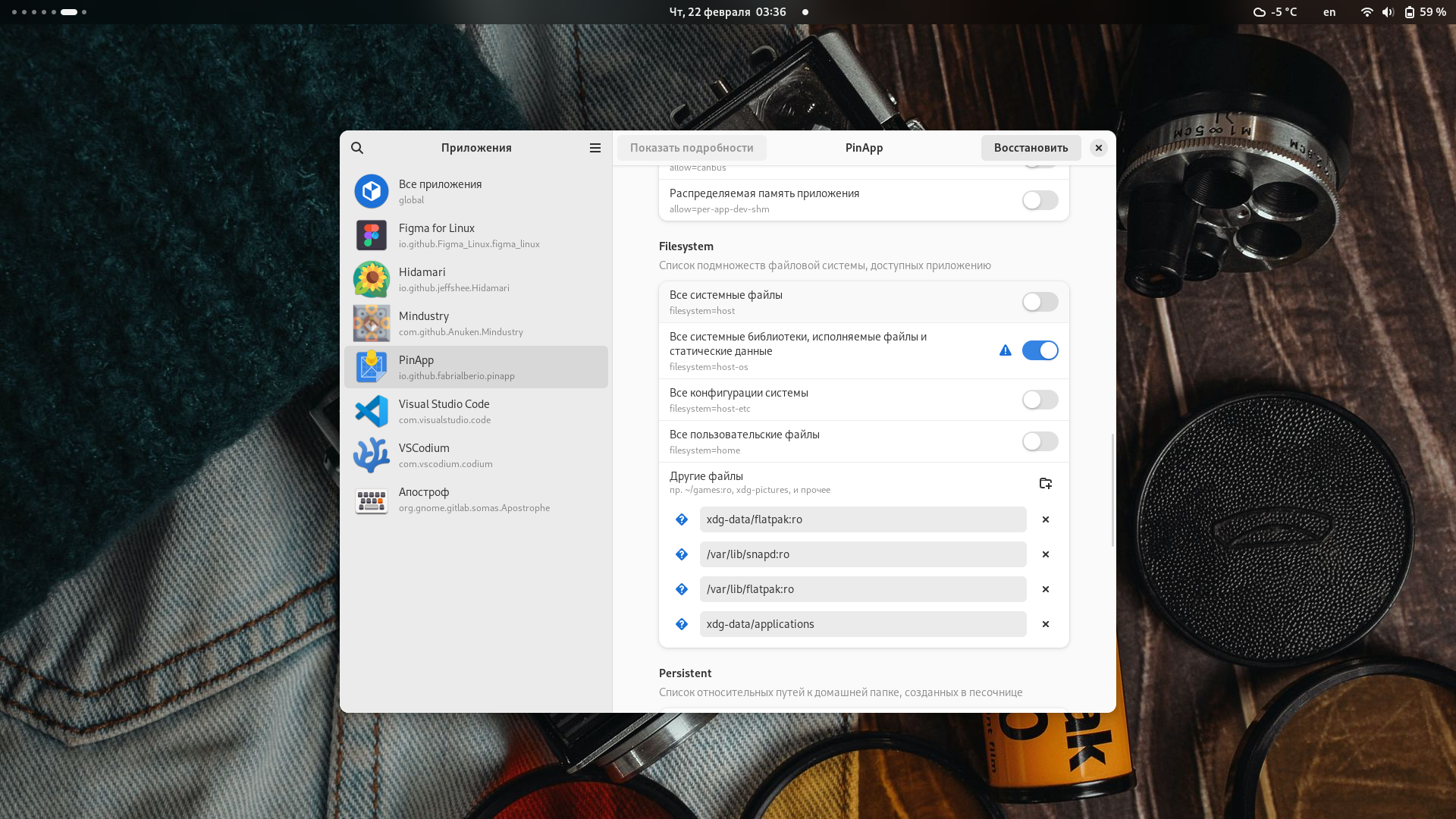The width and height of the screenshot is (1456, 819).
Task: Click the warning triangle next to filesystem=host-os
Action: point(1006,350)
